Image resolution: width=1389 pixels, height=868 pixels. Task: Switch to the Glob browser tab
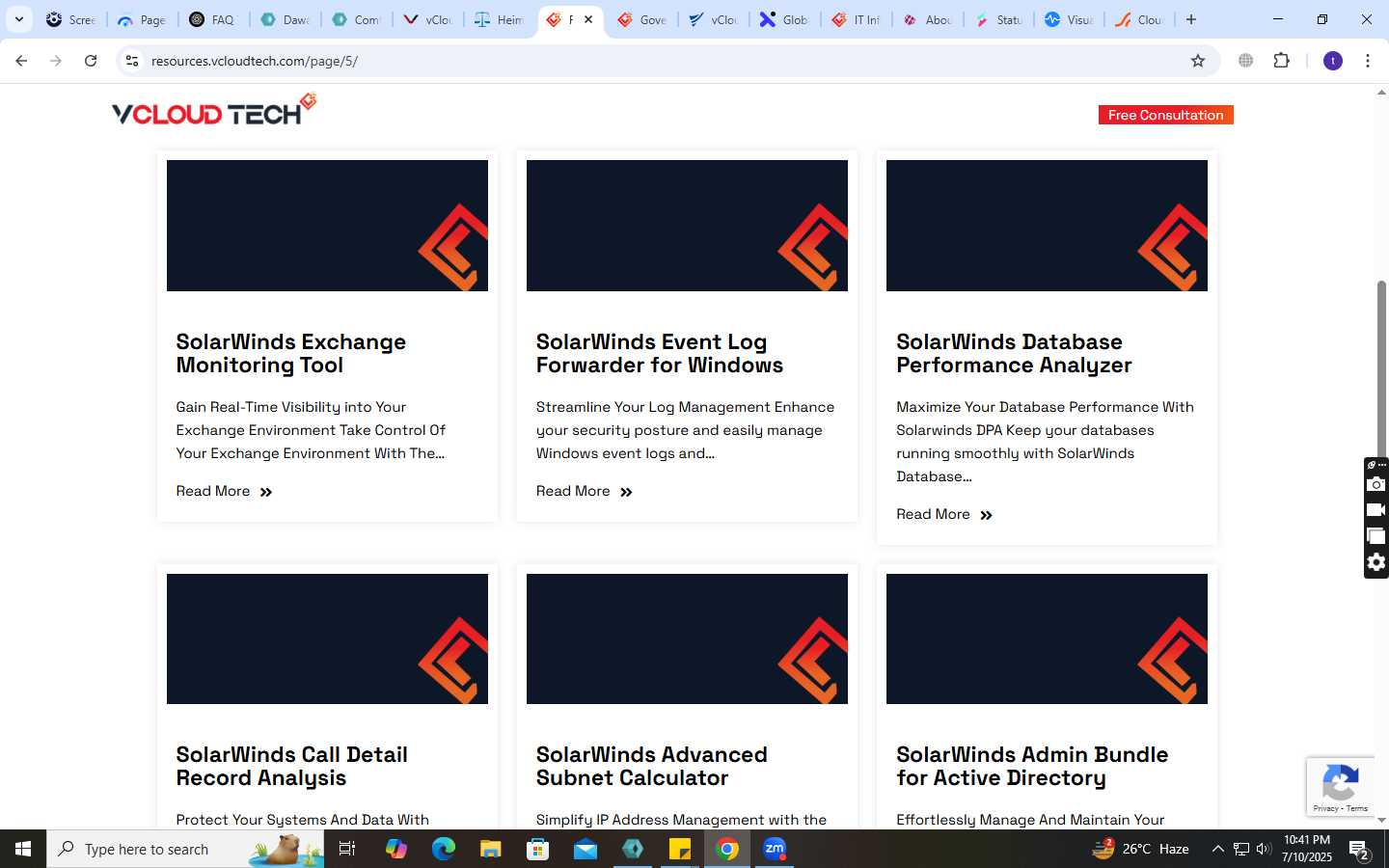tap(784, 19)
